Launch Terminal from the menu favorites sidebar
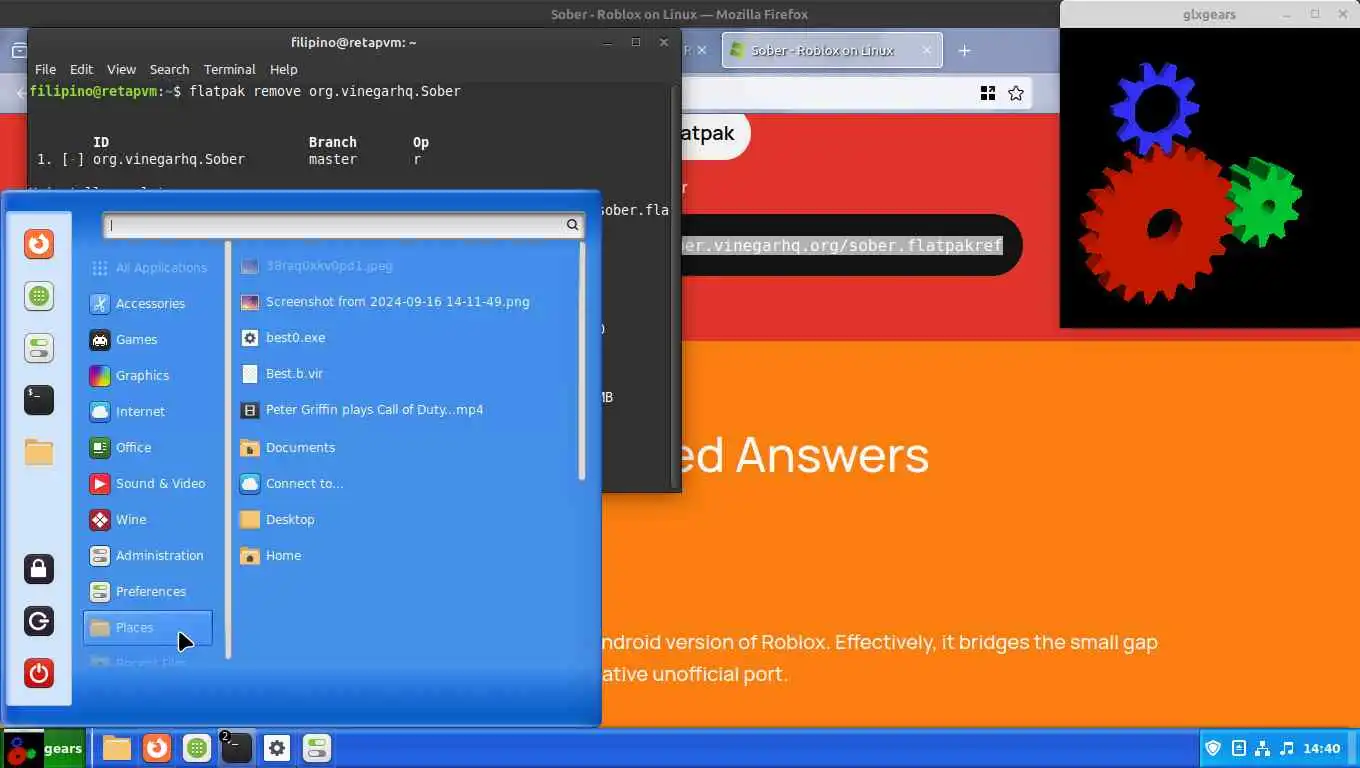This screenshot has height=768, width=1360. tap(39, 400)
